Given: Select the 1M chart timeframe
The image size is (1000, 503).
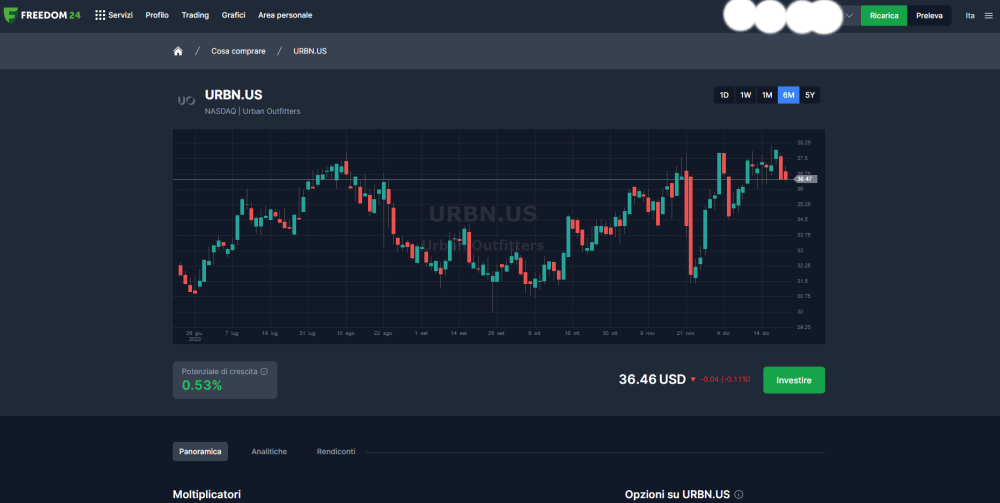Looking at the screenshot, I should click(x=767, y=95).
